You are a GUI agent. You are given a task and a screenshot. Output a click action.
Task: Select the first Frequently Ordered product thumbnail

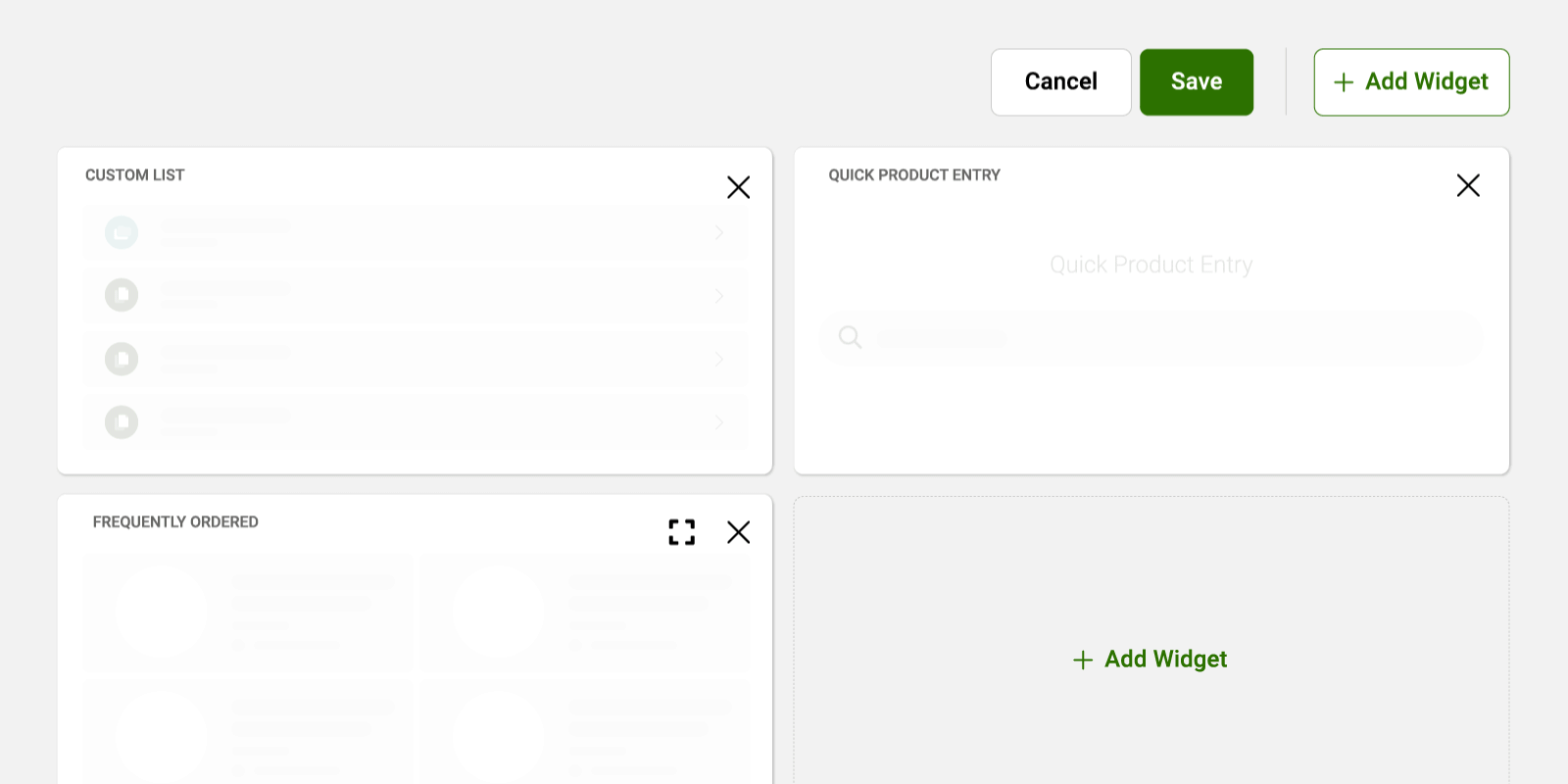pos(162,612)
